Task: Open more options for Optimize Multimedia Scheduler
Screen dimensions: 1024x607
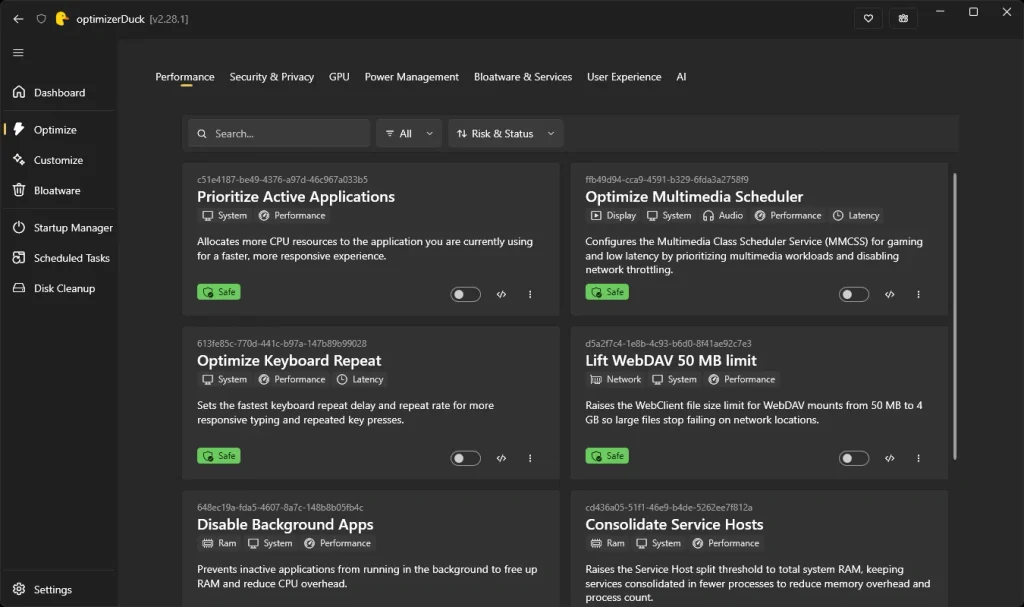Action: 918,294
